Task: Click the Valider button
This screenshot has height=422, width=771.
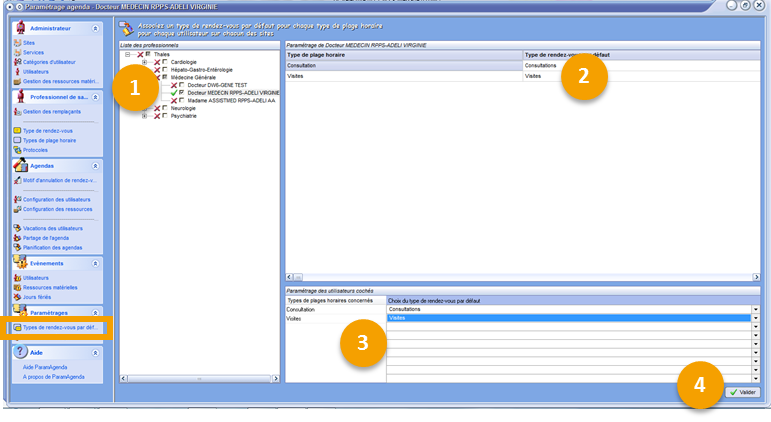Action: click(743, 392)
